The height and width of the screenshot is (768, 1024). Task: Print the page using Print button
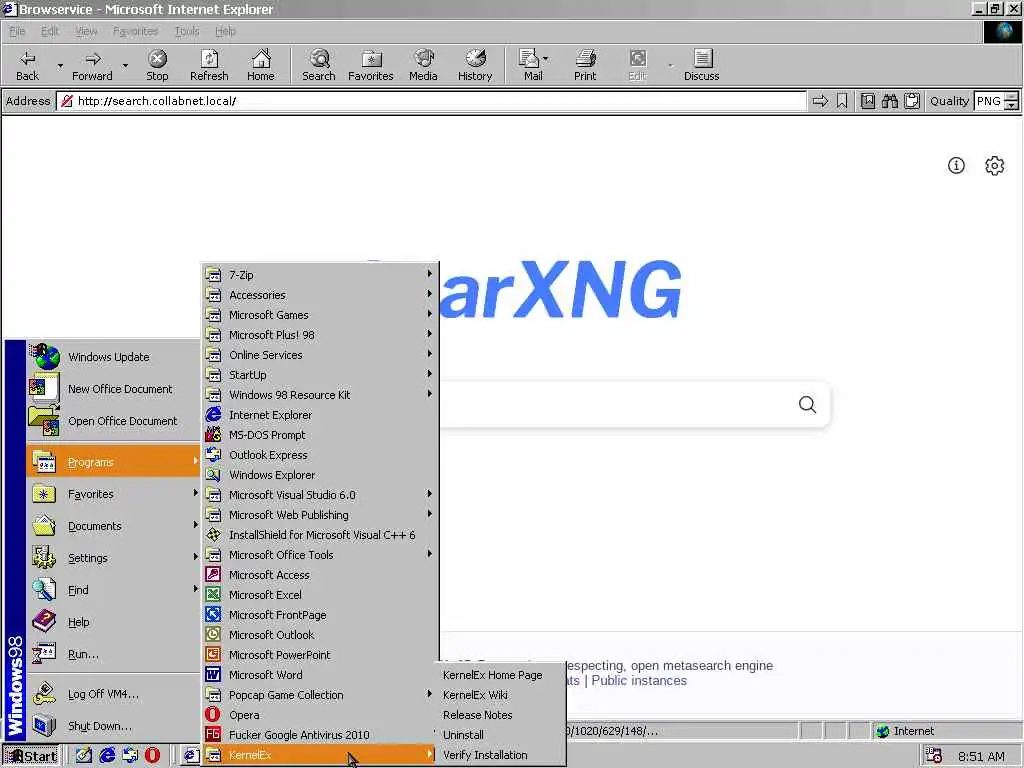[585, 65]
